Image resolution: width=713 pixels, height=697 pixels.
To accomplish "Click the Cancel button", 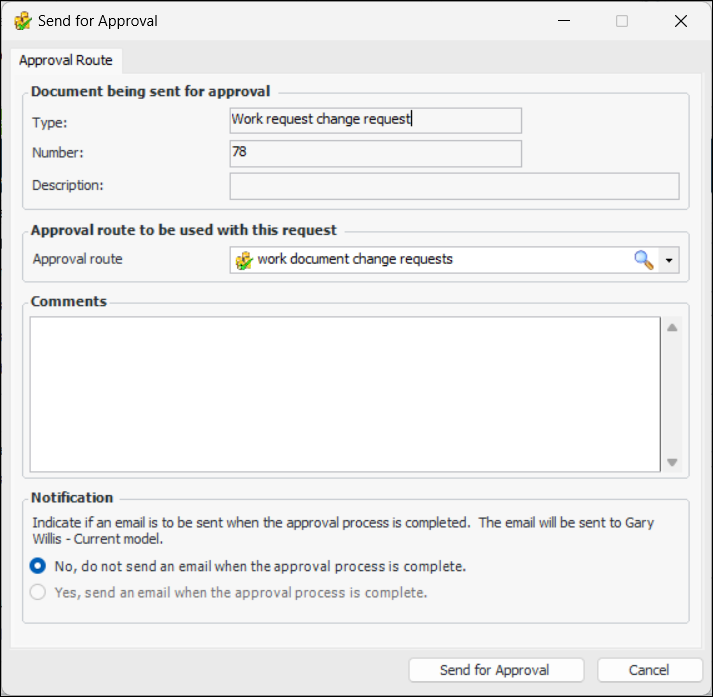I will coord(649,670).
